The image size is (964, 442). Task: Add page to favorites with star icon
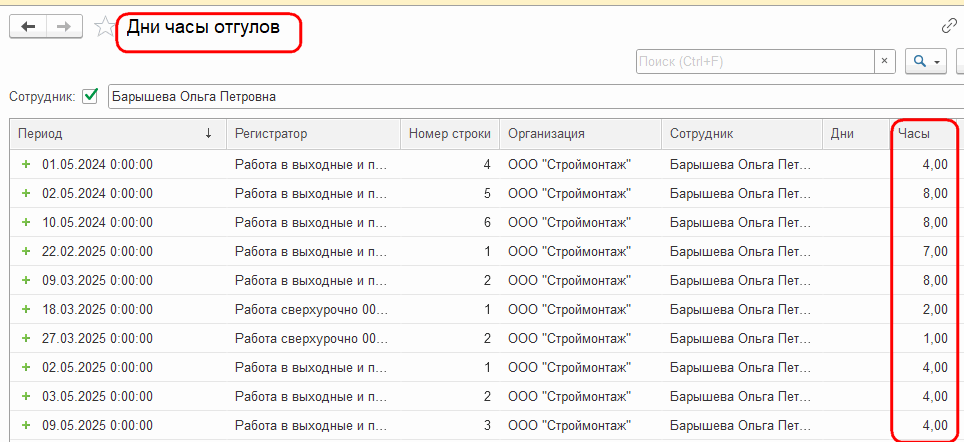tap(106, 27)
